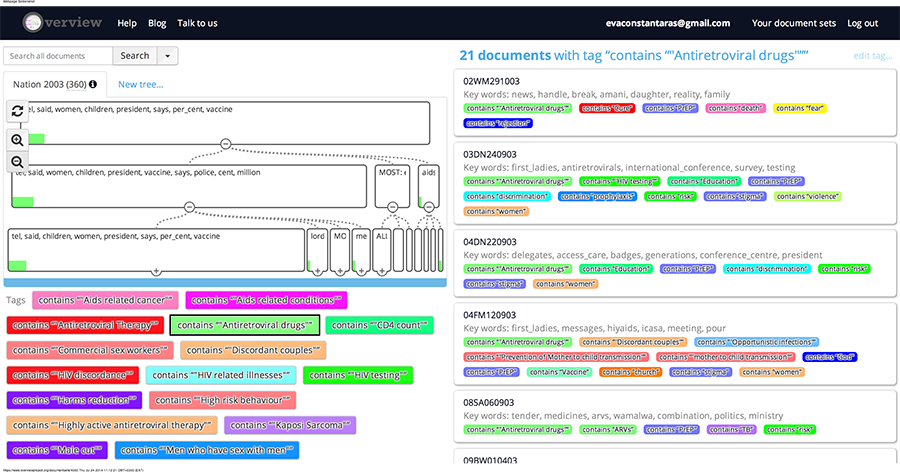
Task: Open the New tree link
Action: [140, 84]
